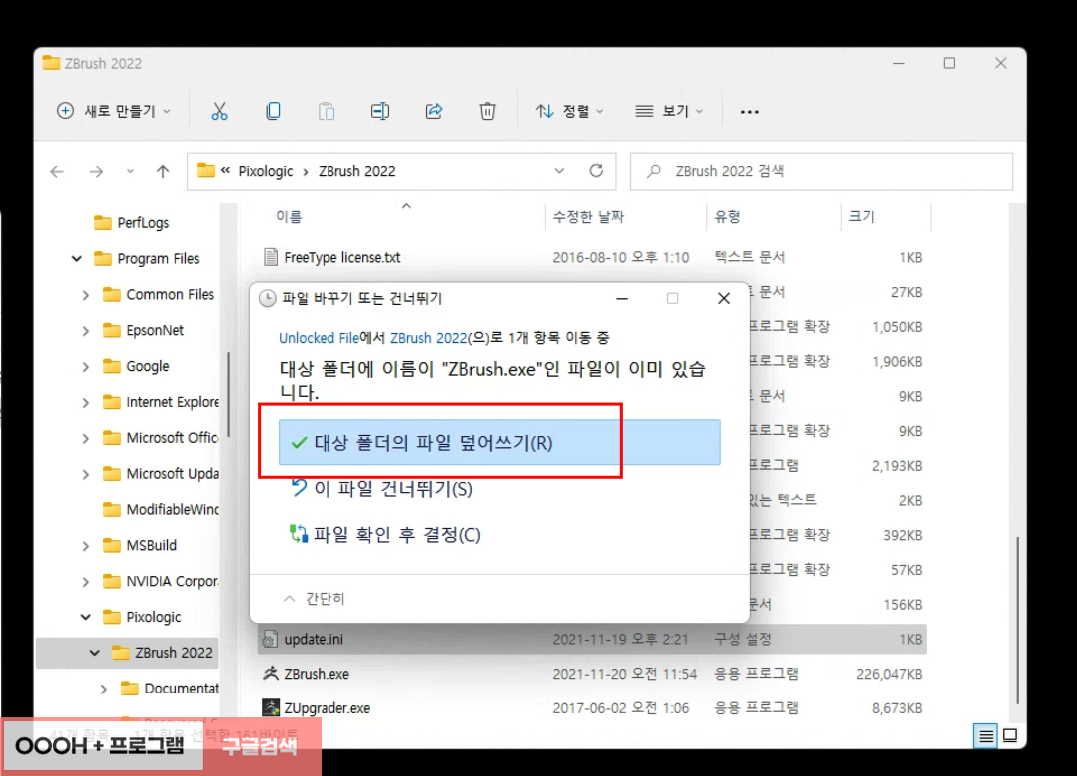The width and height of the screenshot is (1077, 776).
Task: Minimize the replace or skip dialog
Action: coord(622,298)
